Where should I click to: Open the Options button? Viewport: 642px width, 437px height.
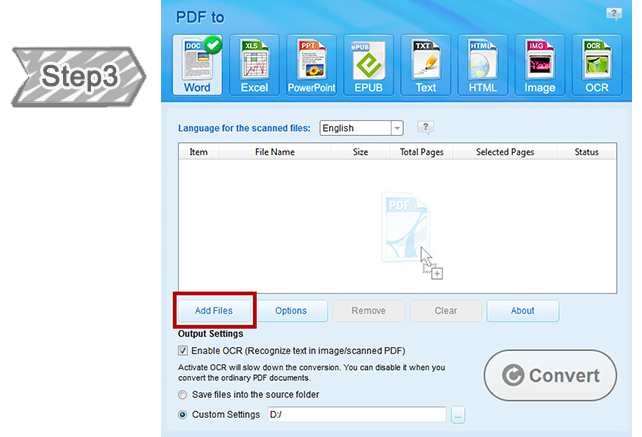(291, 311)
